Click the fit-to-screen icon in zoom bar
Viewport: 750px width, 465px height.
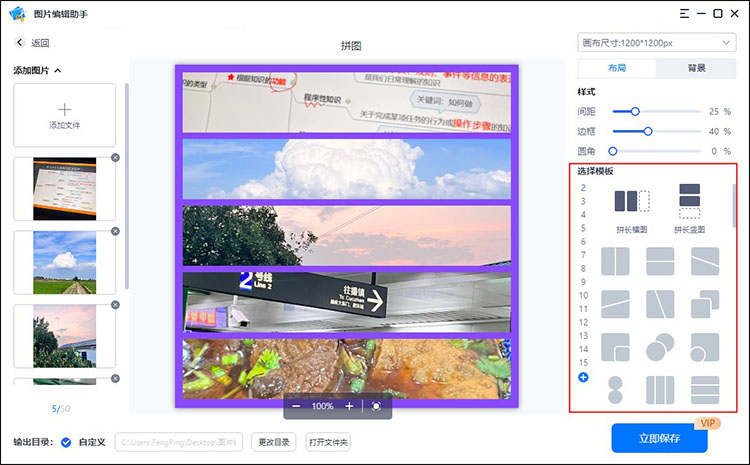(x=376, y=406)
